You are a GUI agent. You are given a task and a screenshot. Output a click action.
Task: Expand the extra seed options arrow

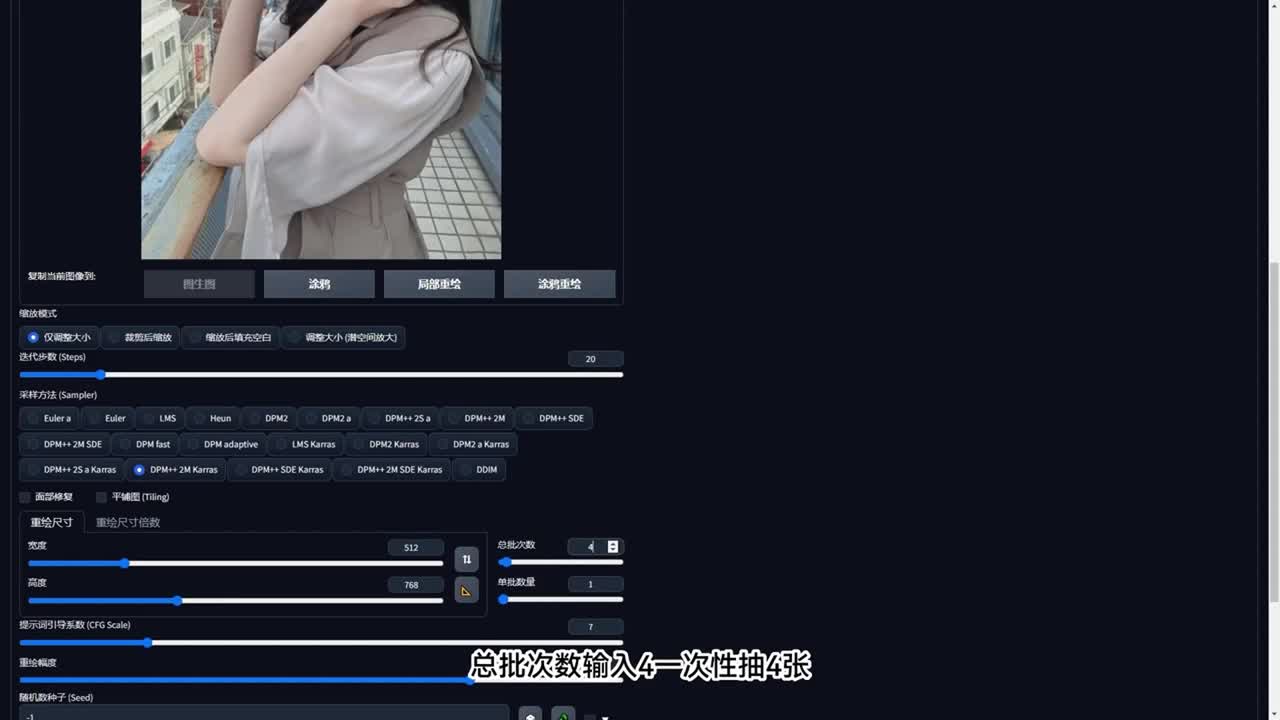[605, 716]
